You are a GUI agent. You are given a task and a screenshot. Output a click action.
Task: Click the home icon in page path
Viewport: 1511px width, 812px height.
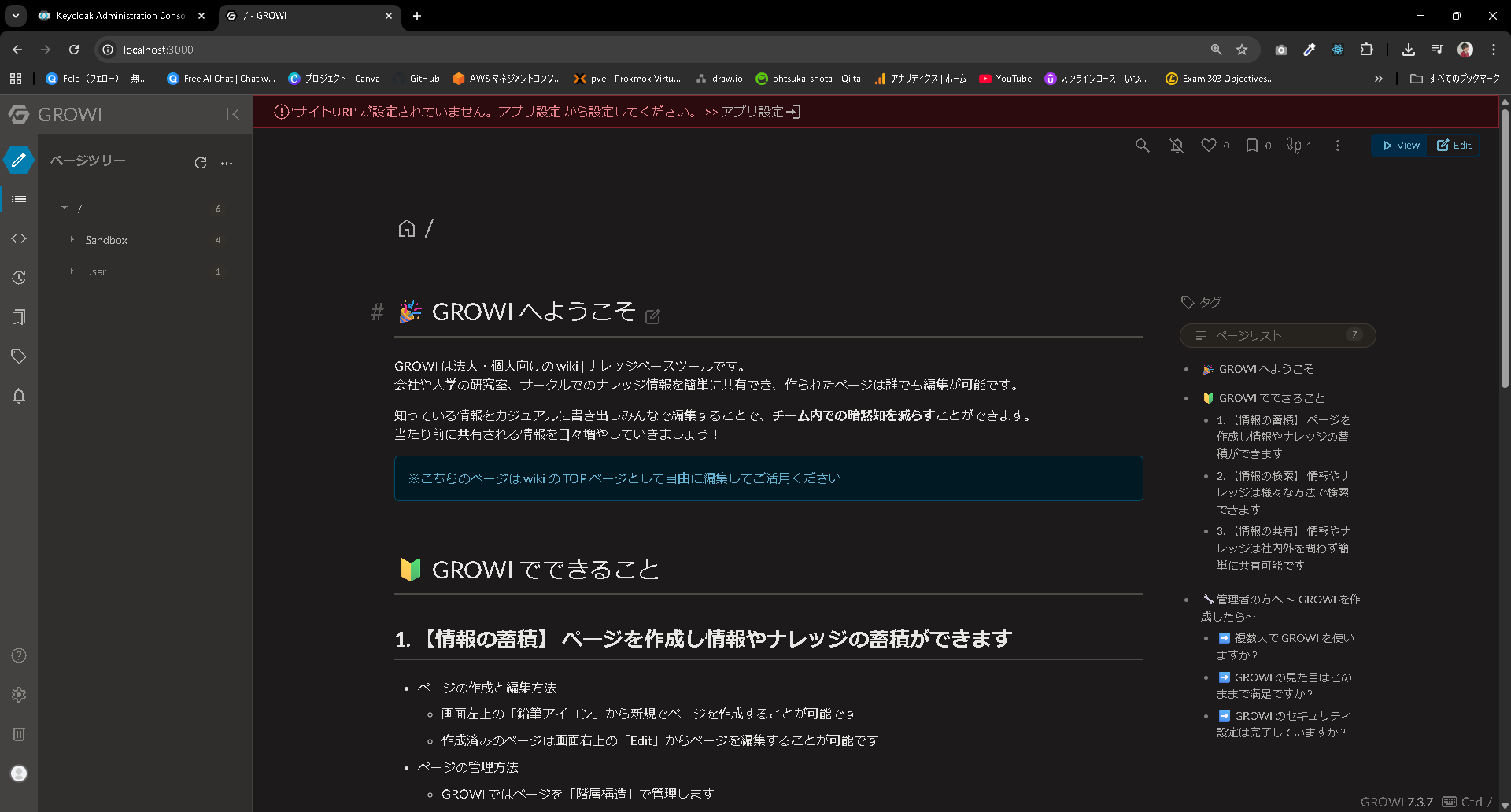click(406, 228)
